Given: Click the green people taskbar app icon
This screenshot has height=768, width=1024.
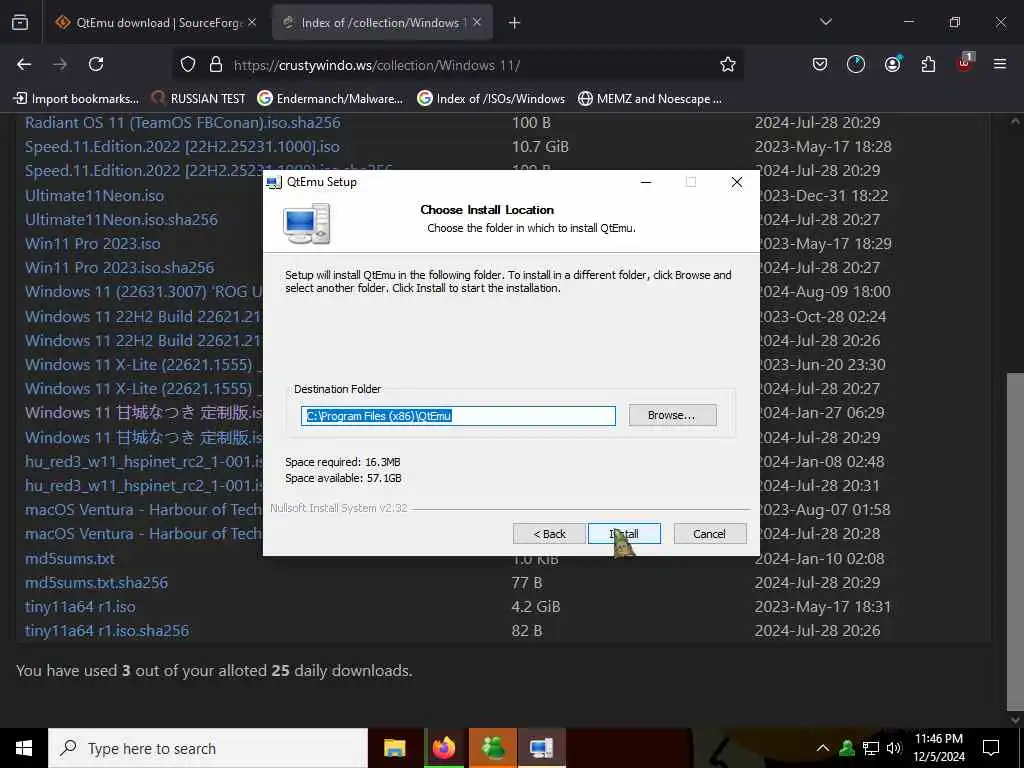Looking at the screenshot, I should pos(493,748).
